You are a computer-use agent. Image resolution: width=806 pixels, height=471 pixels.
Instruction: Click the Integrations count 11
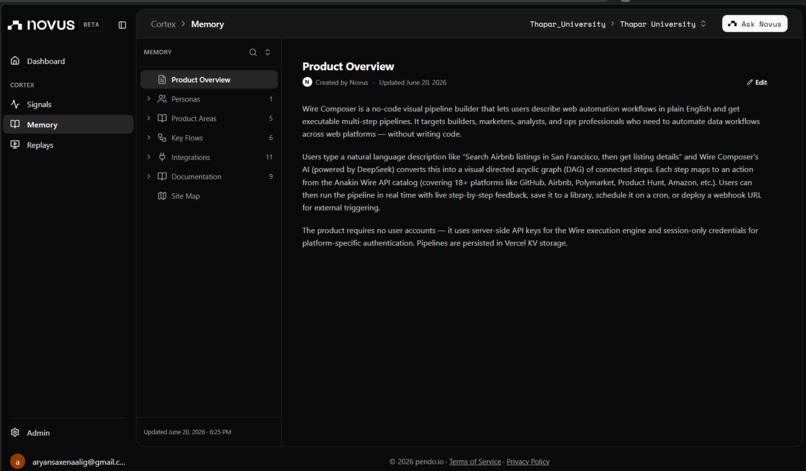click(269, 157)
